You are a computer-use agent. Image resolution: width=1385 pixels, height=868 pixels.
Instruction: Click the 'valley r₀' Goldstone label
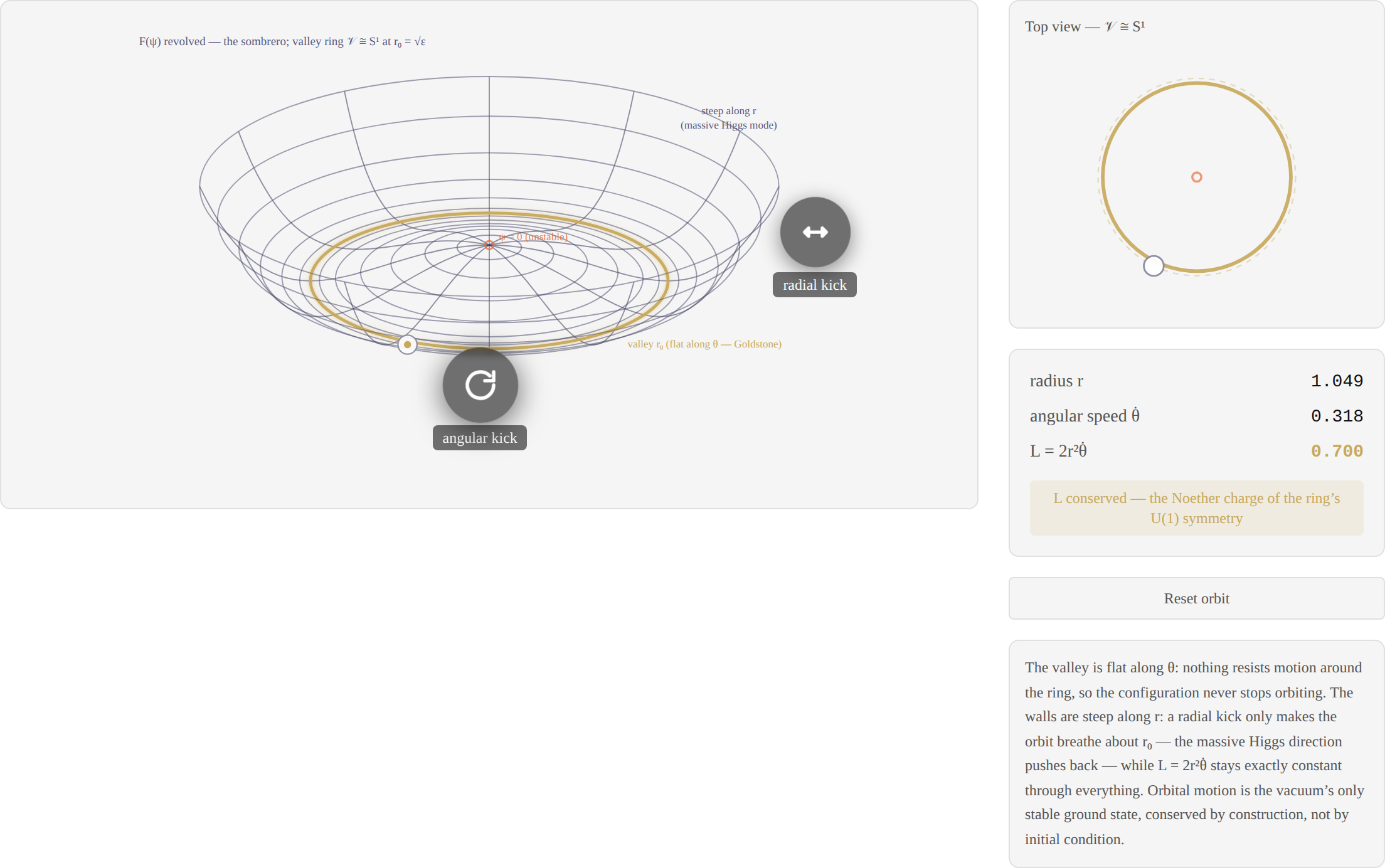pyautogui.click(x=704, y=344)
